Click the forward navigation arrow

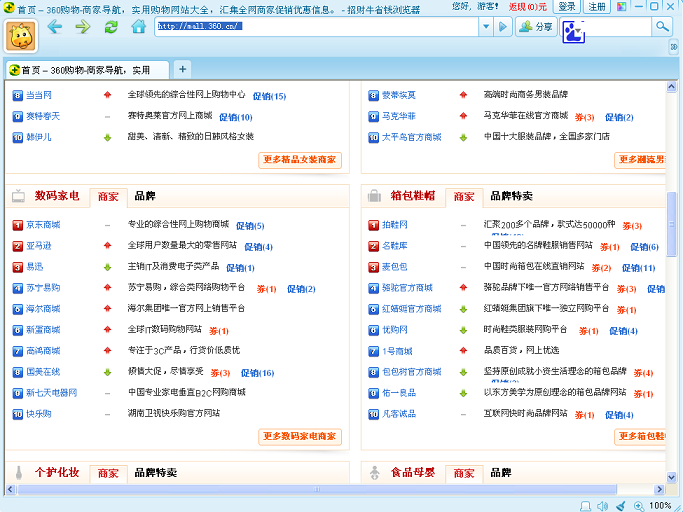click(x=82, y=26)
